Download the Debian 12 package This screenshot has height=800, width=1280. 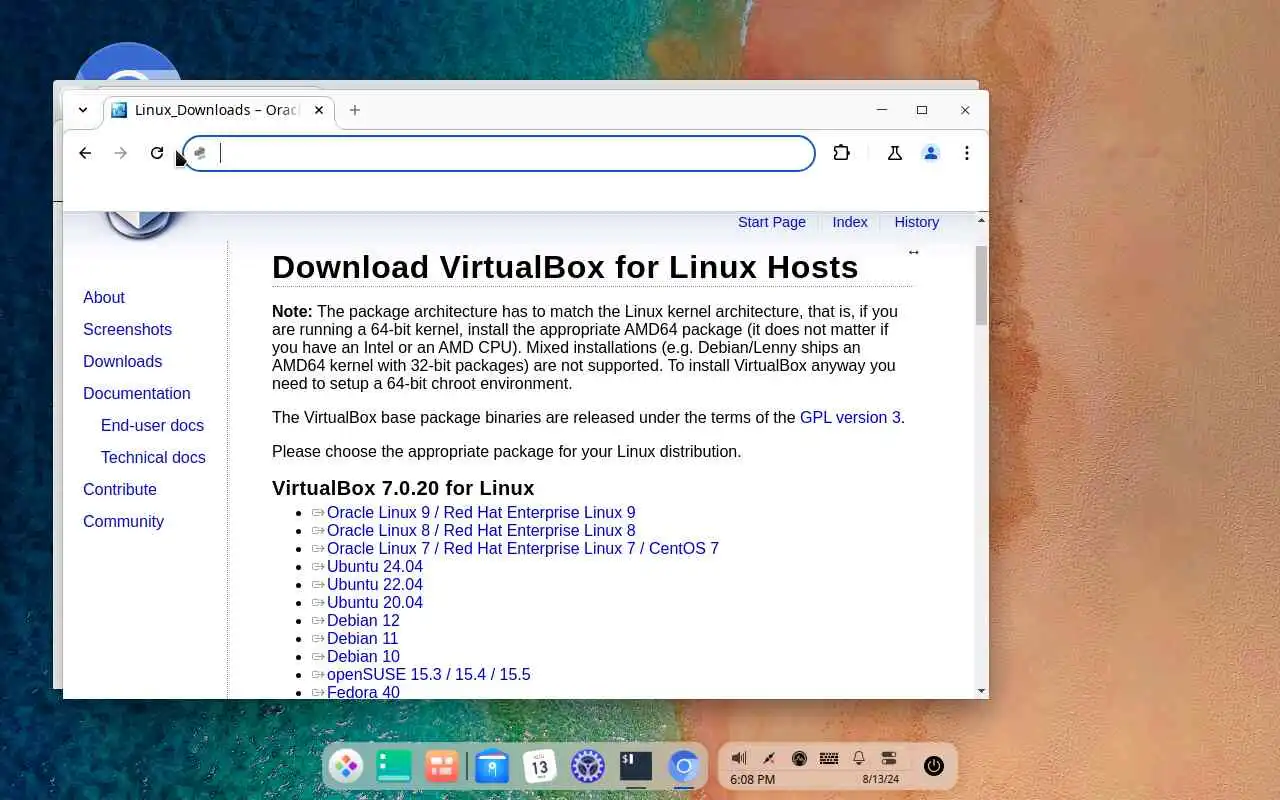tap(363, 620)
